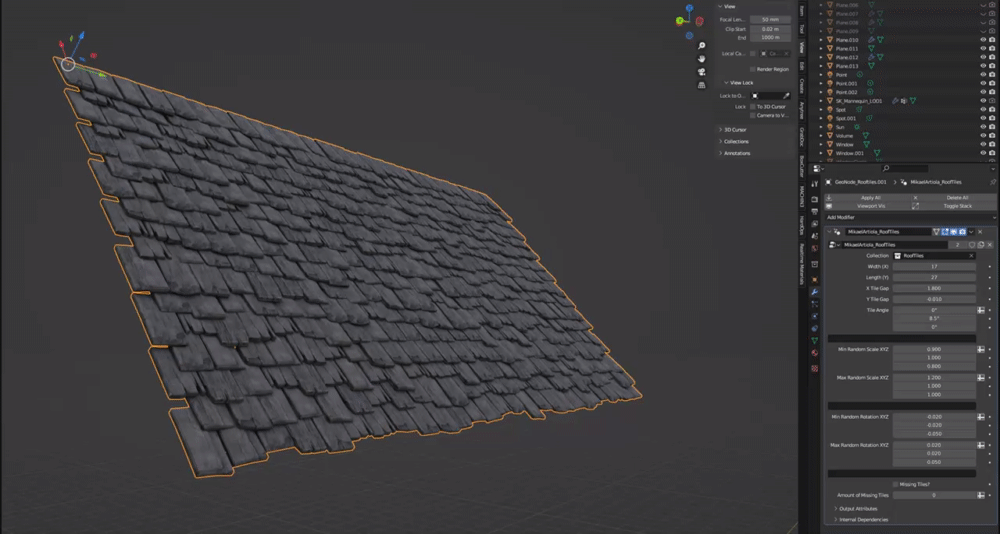Click fake user shield icon on node group
1000x534 pixels.
click(x=972, y=244)
